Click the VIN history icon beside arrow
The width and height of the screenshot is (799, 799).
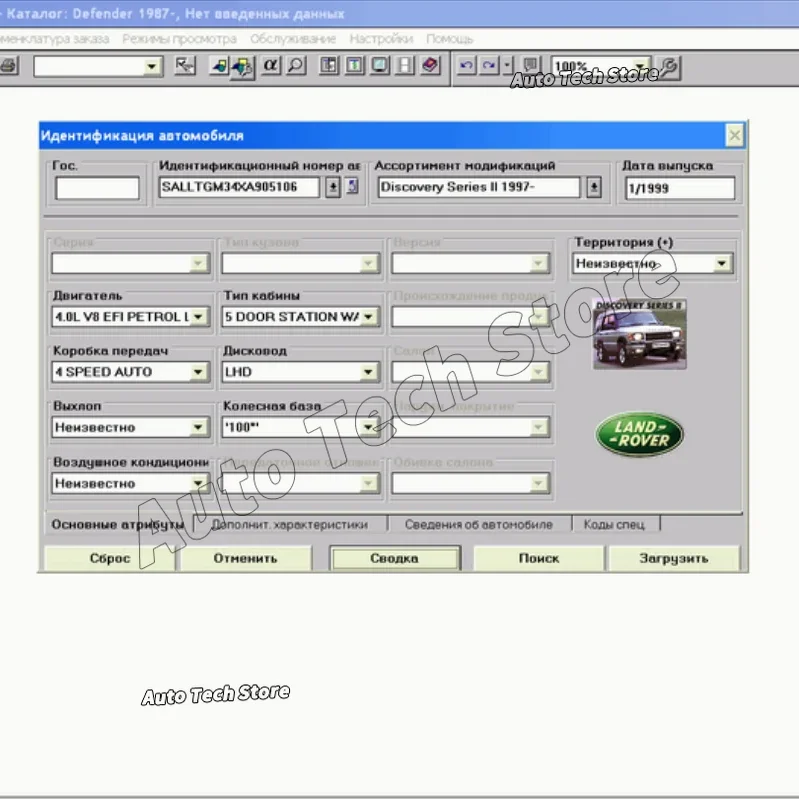pos(352,186)
